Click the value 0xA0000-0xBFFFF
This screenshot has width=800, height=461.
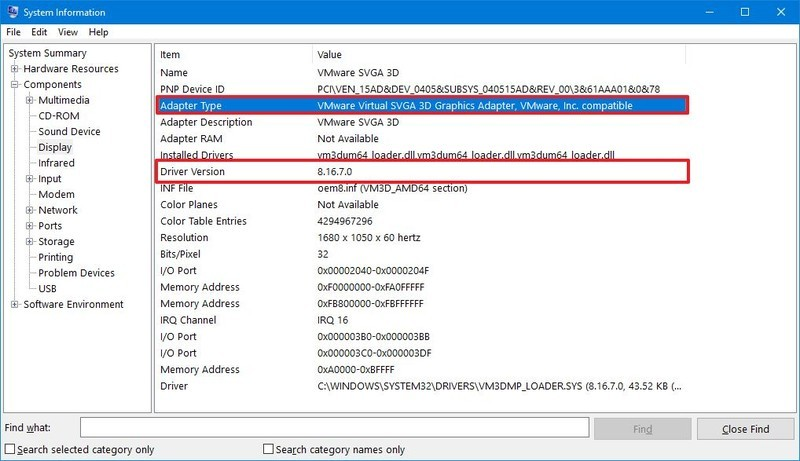click(356, 370)
